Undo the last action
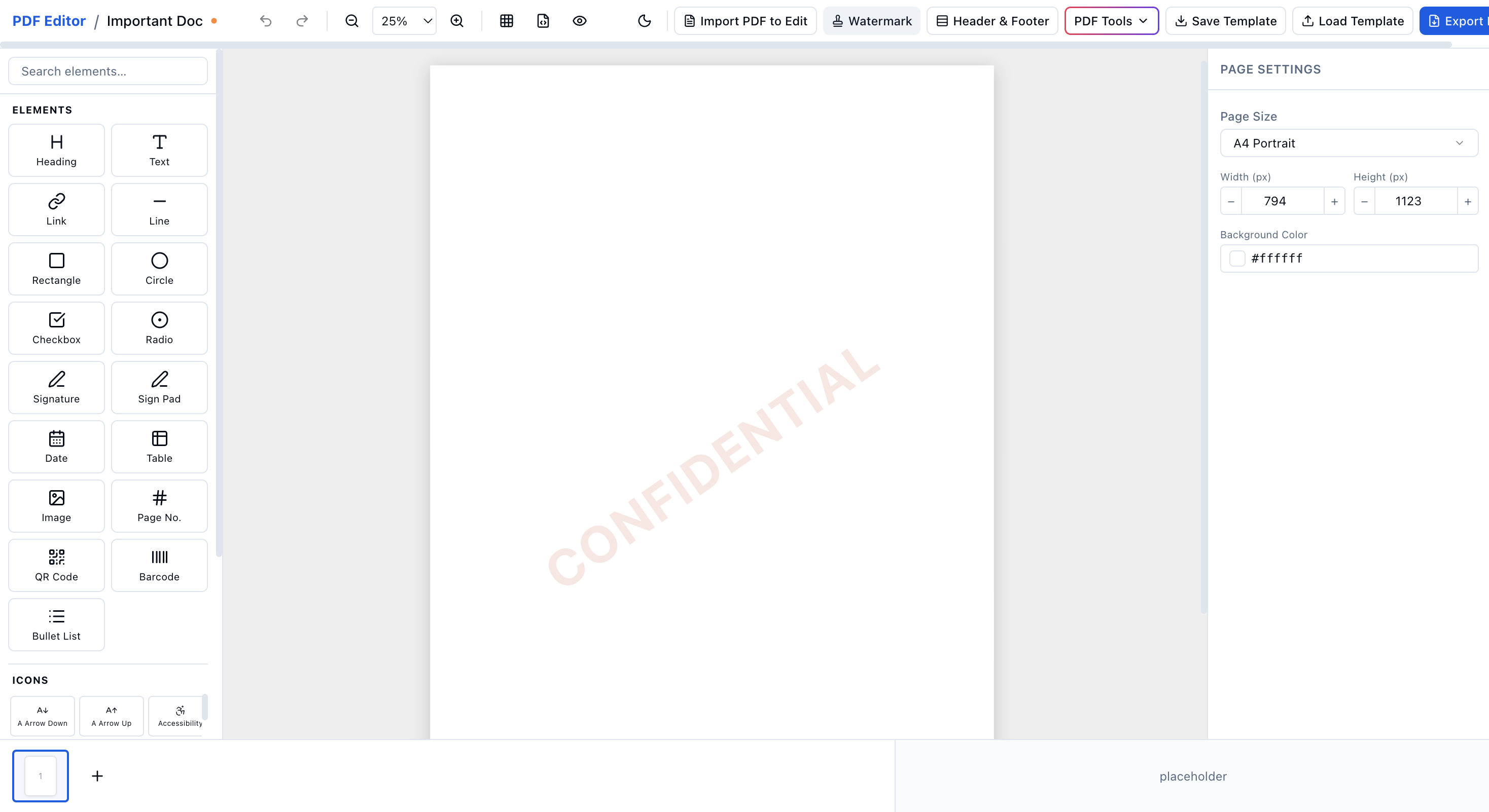 pos(265,21)
